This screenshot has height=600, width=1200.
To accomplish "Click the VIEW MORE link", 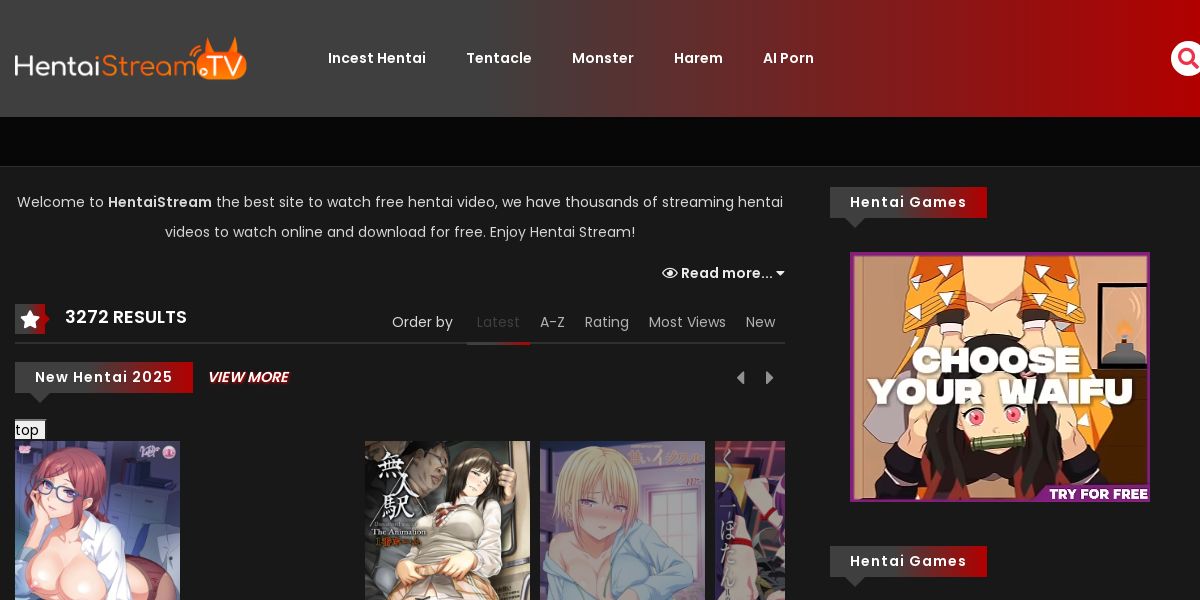I will [248, 377].
